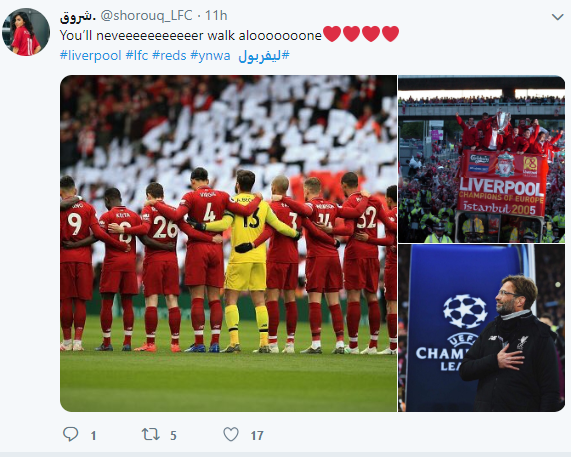Open the tweet via the 11h timestamp
Screen dimensions: 571x457
(216, 16)
